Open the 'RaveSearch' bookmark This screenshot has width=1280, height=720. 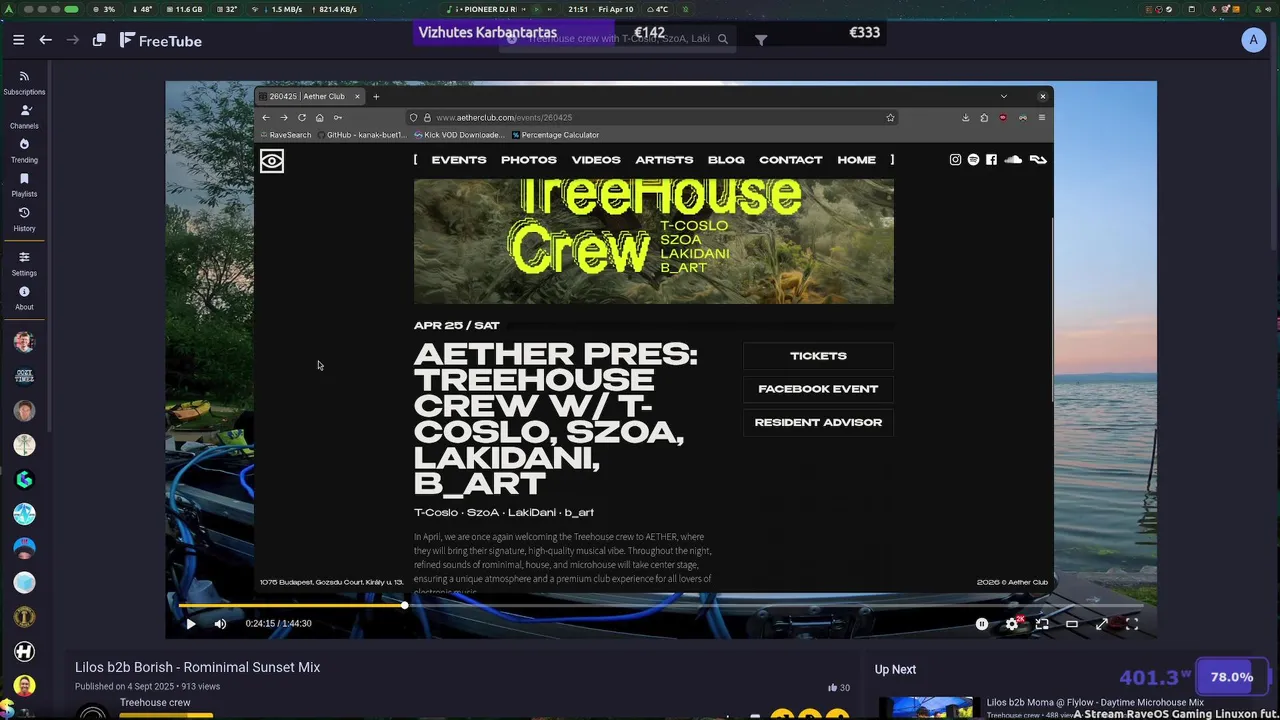(x=285, y=135)
